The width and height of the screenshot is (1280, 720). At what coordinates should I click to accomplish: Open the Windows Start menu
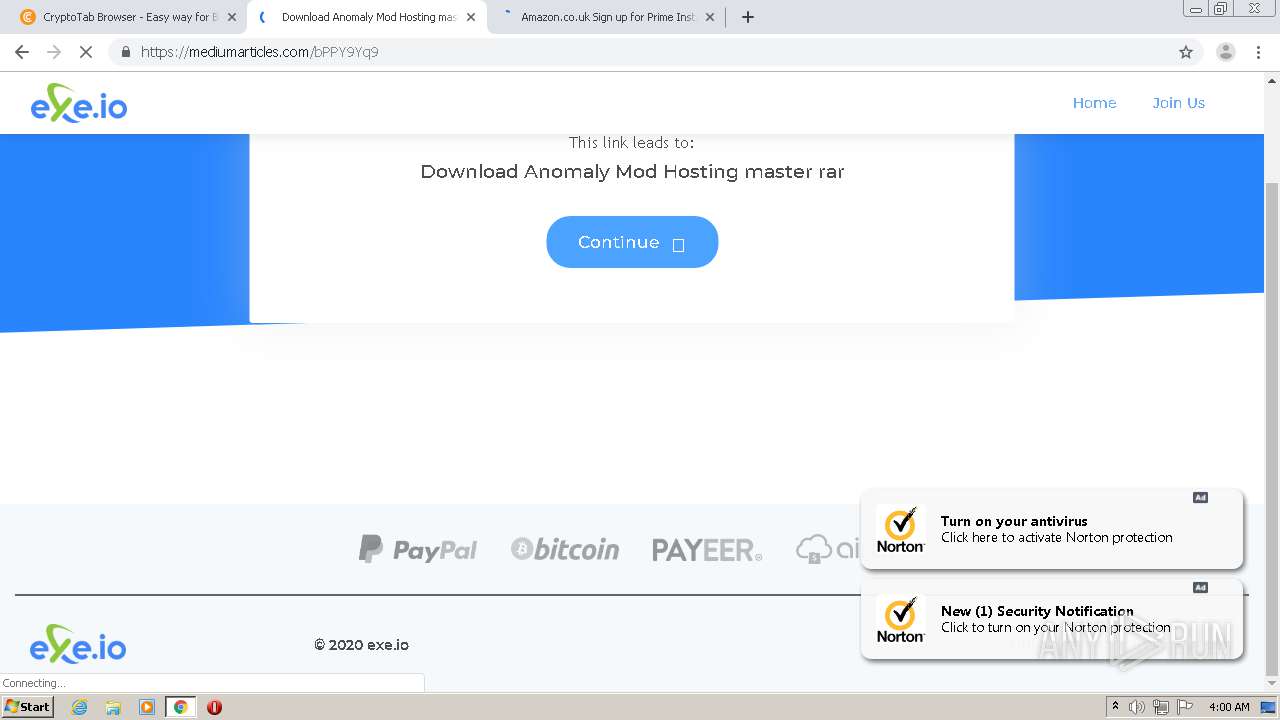tap(28, 706)
